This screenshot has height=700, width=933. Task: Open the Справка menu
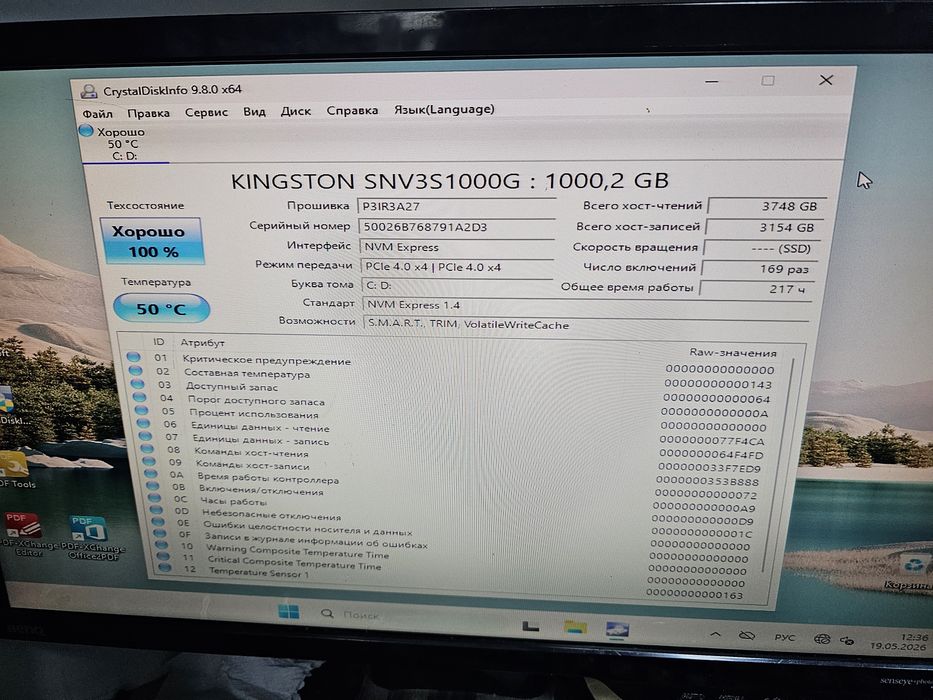click(x=352, y=110)
